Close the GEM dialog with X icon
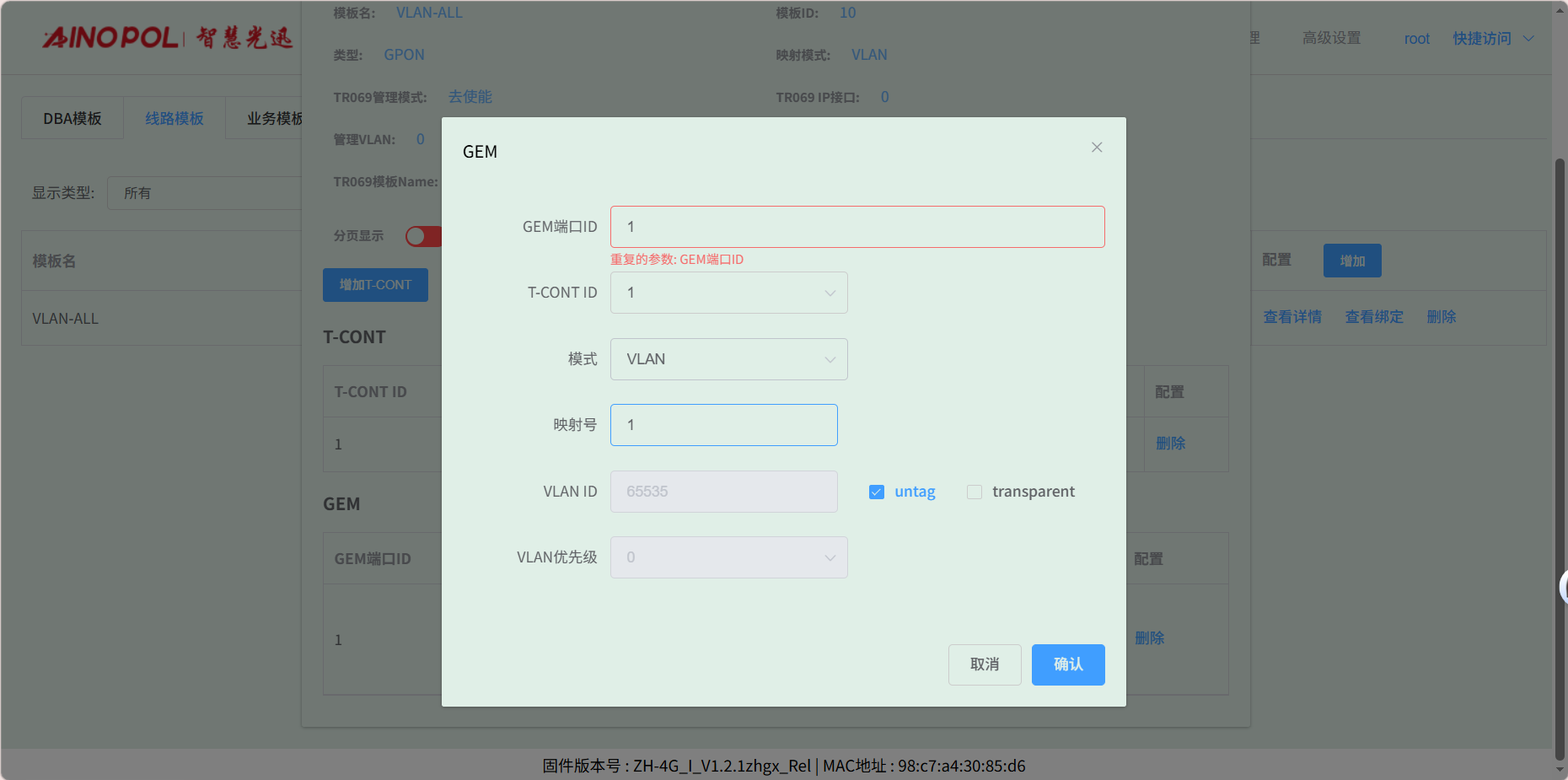The image size is (1568, 780). [x=1097, y=148]
